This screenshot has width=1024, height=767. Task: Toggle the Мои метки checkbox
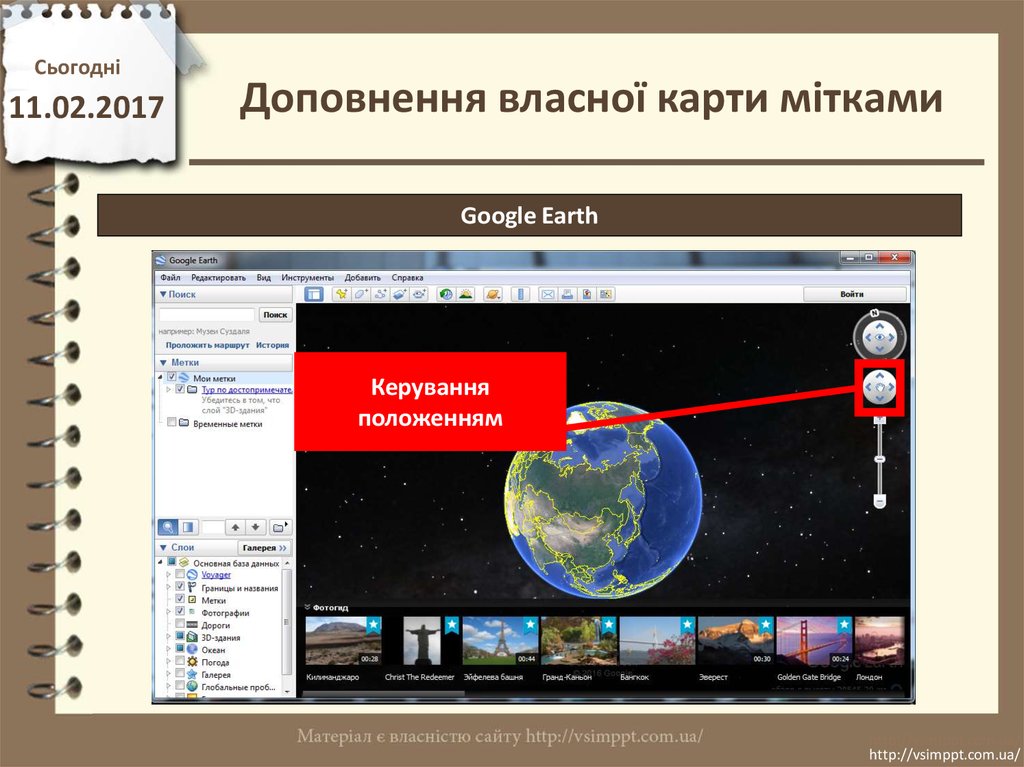172,378
